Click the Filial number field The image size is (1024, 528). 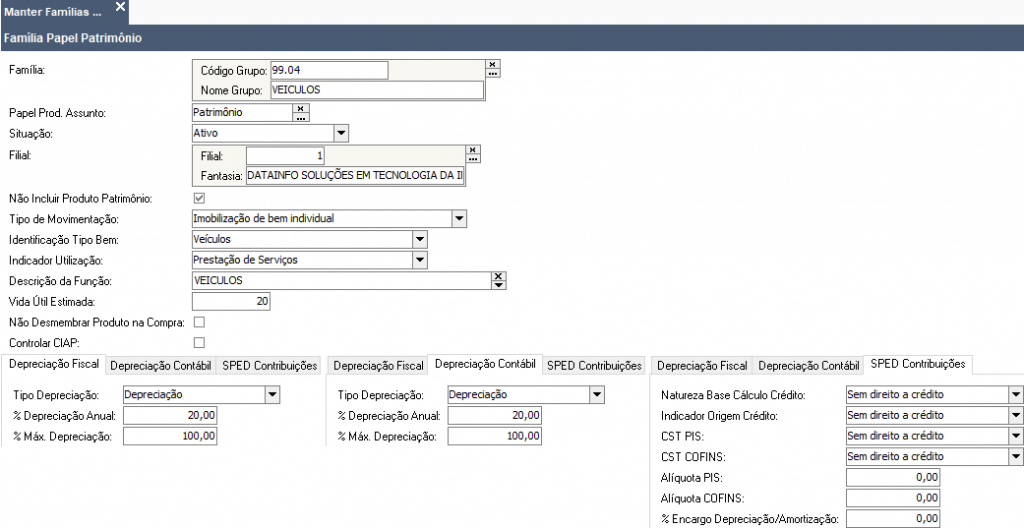[285, 156]
